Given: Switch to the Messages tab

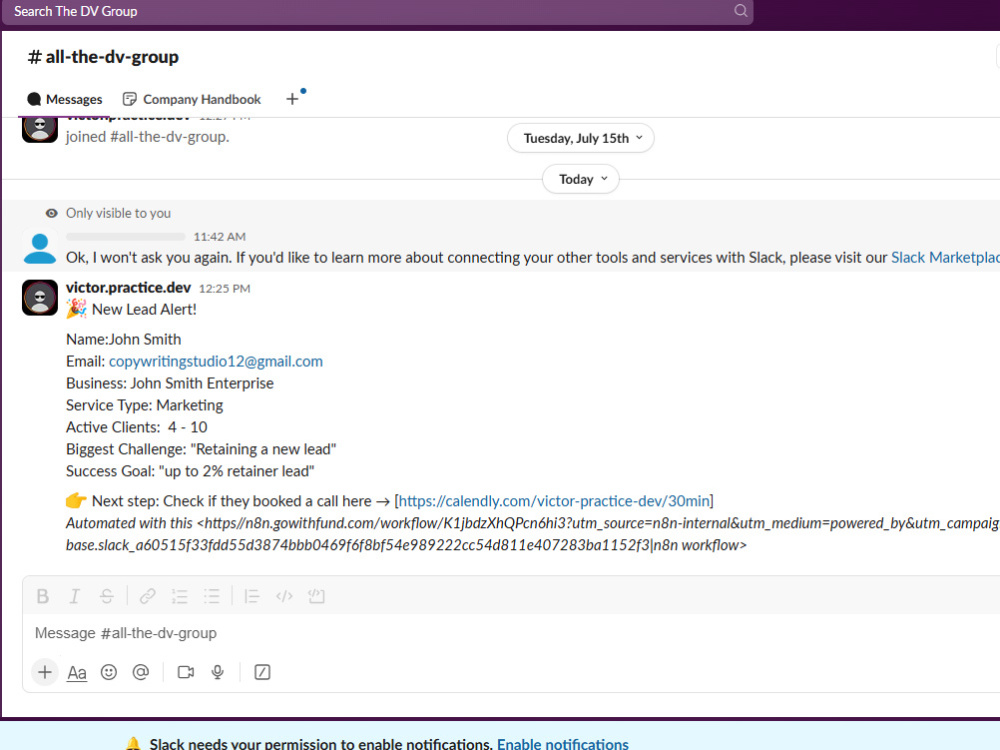Looking at the screenshot, I should [64, 99].
